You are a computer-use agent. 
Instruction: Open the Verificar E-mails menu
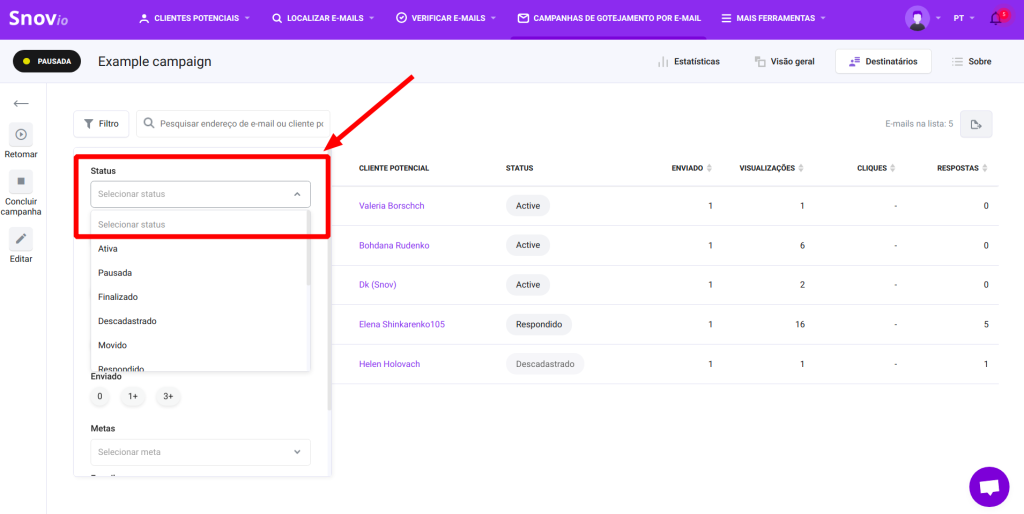point(446,18)
